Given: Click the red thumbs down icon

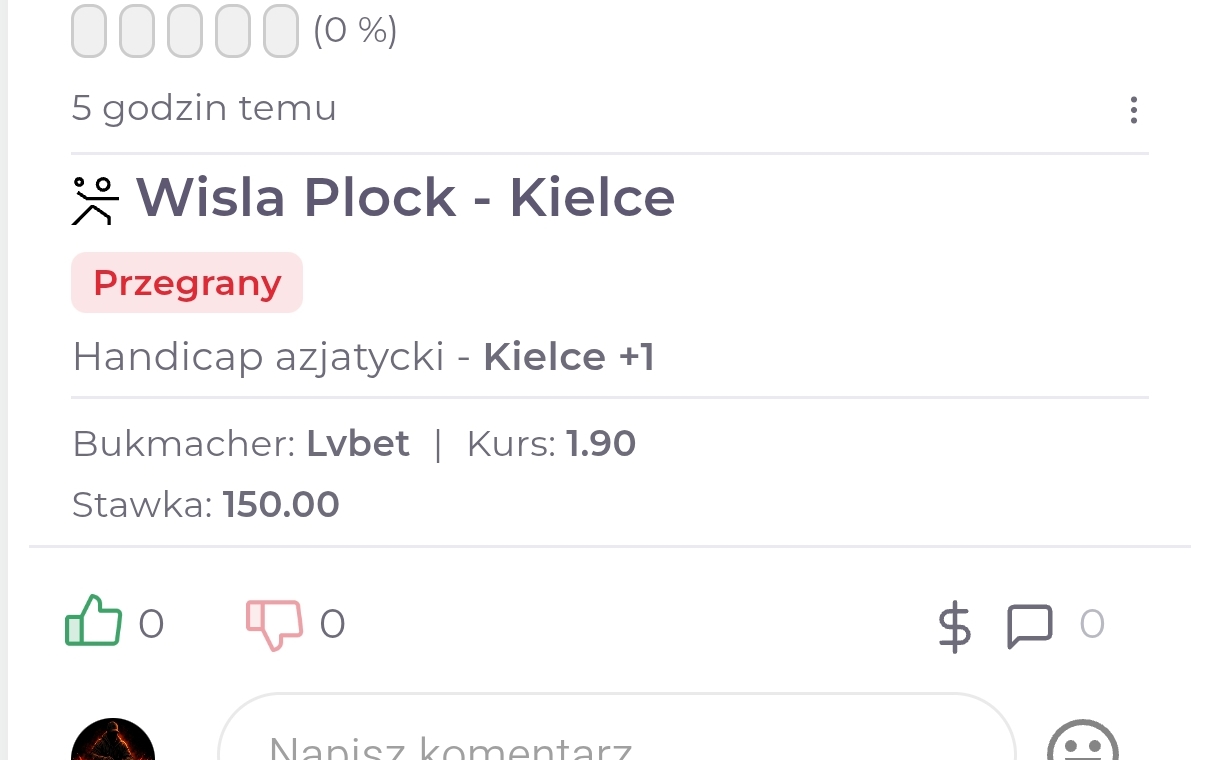Looking at the screenshot, I should tap(274, 624).
